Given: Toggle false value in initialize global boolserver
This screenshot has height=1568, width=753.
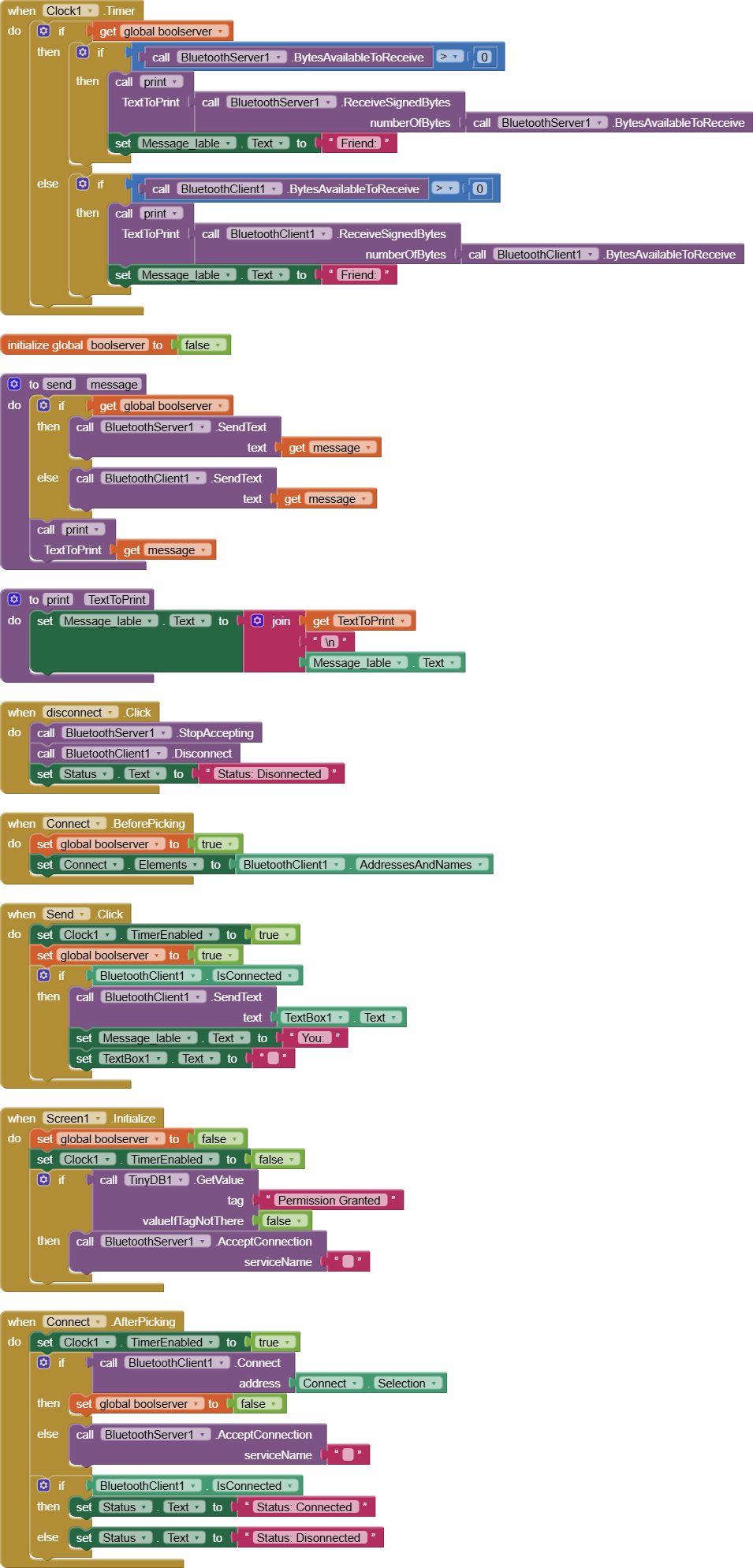Looking at the screenshot, I should coord(203,345).
